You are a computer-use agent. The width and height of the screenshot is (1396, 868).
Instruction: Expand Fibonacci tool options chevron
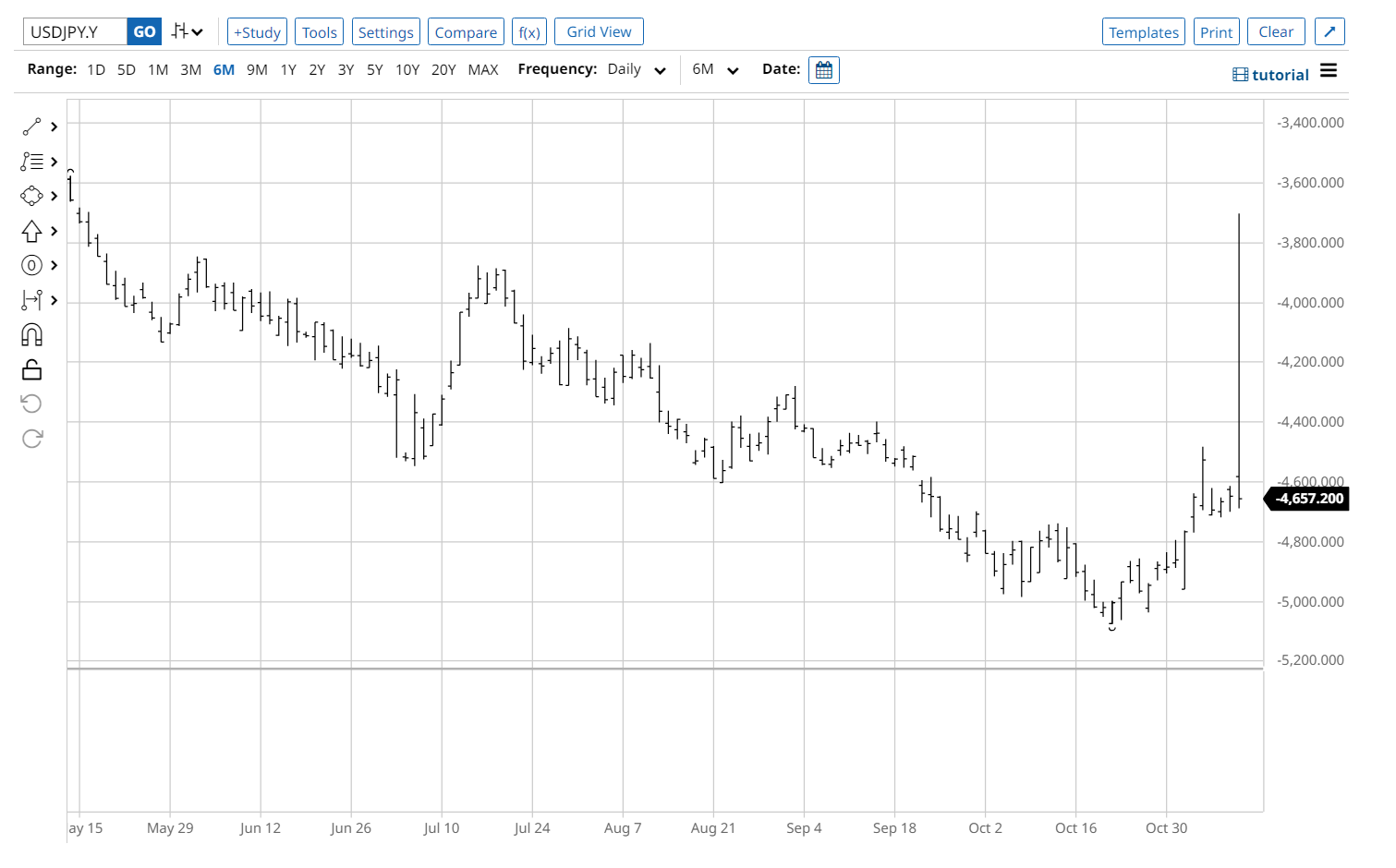tap(55, 162)
